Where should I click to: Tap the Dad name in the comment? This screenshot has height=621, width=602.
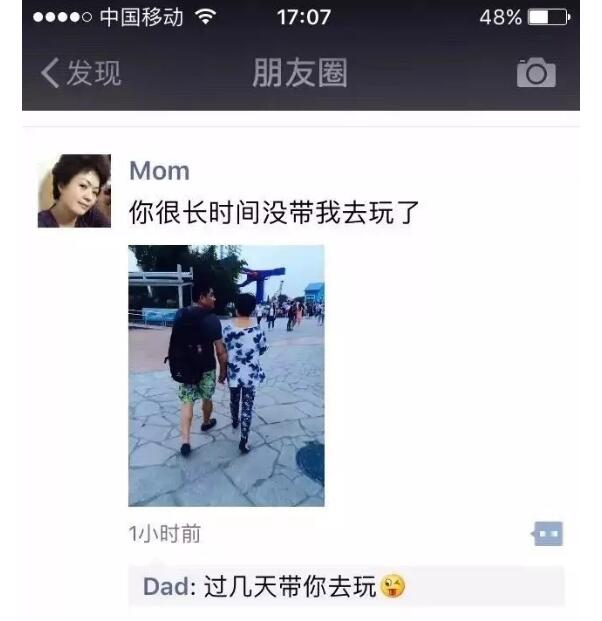(166, 587)
